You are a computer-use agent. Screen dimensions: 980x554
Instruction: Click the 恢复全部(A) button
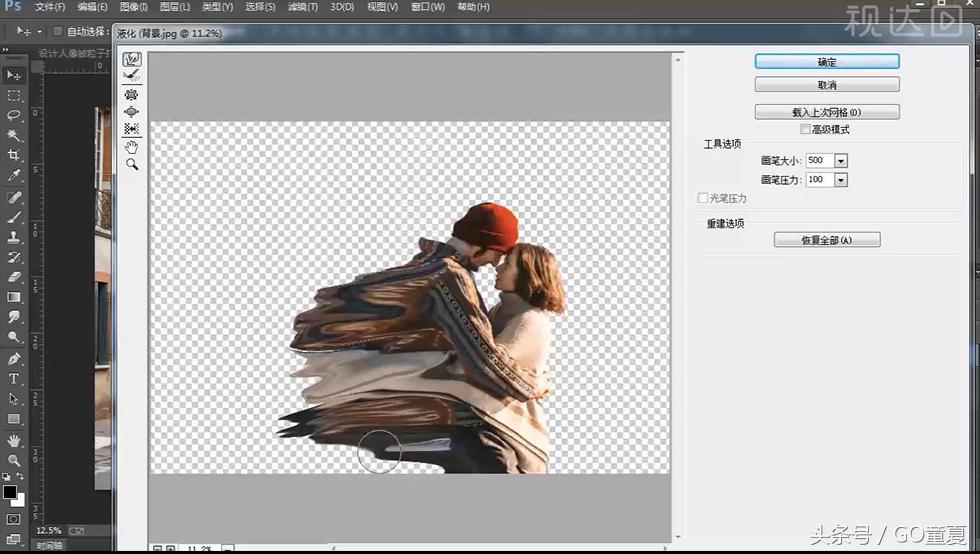(x=826, y=240)
